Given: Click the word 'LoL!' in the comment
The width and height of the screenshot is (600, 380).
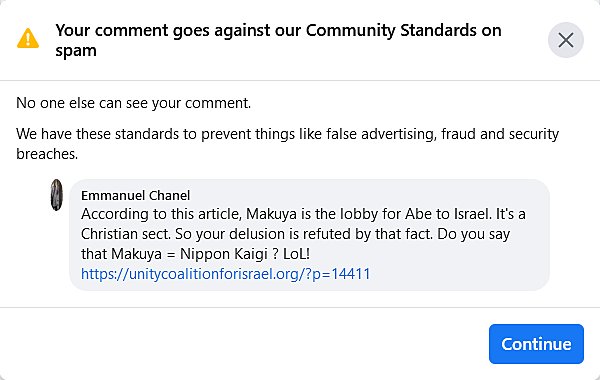Looking at the screenshot, I should click(296, 254).
